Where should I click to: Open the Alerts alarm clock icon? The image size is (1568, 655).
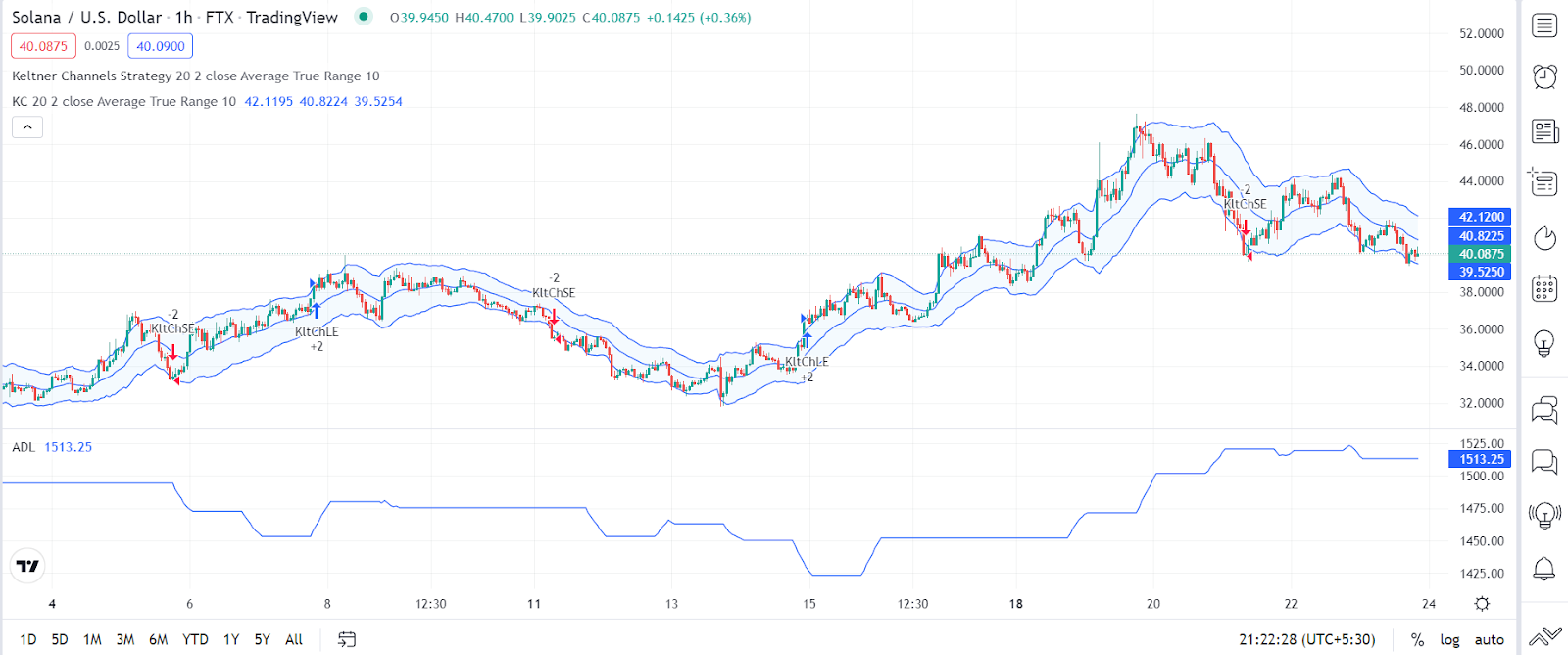(x=1544, y=76)
